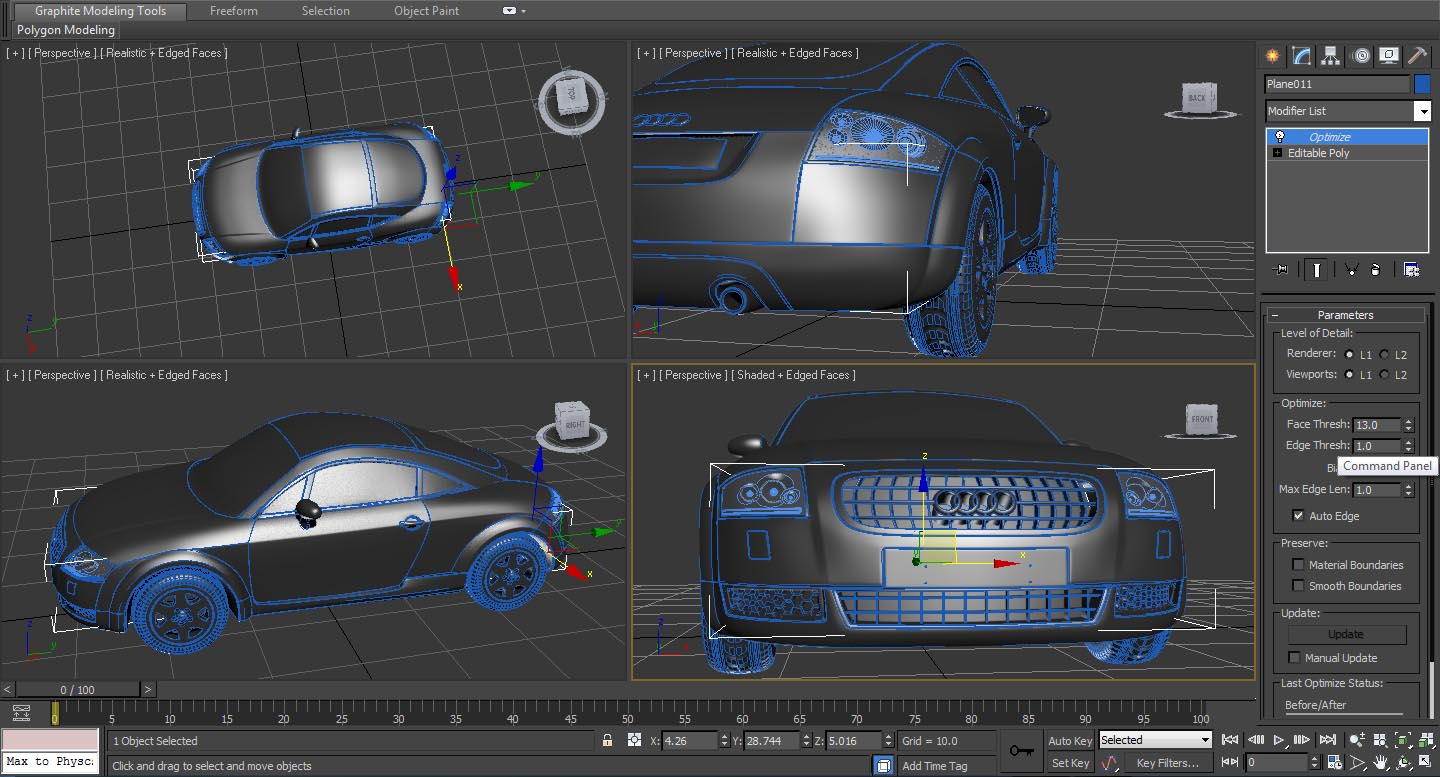Screen dimensions: 1440x777
Task: Select Viewports L1 radio button
Action: pyautogui.click(x=1350, y=374)
